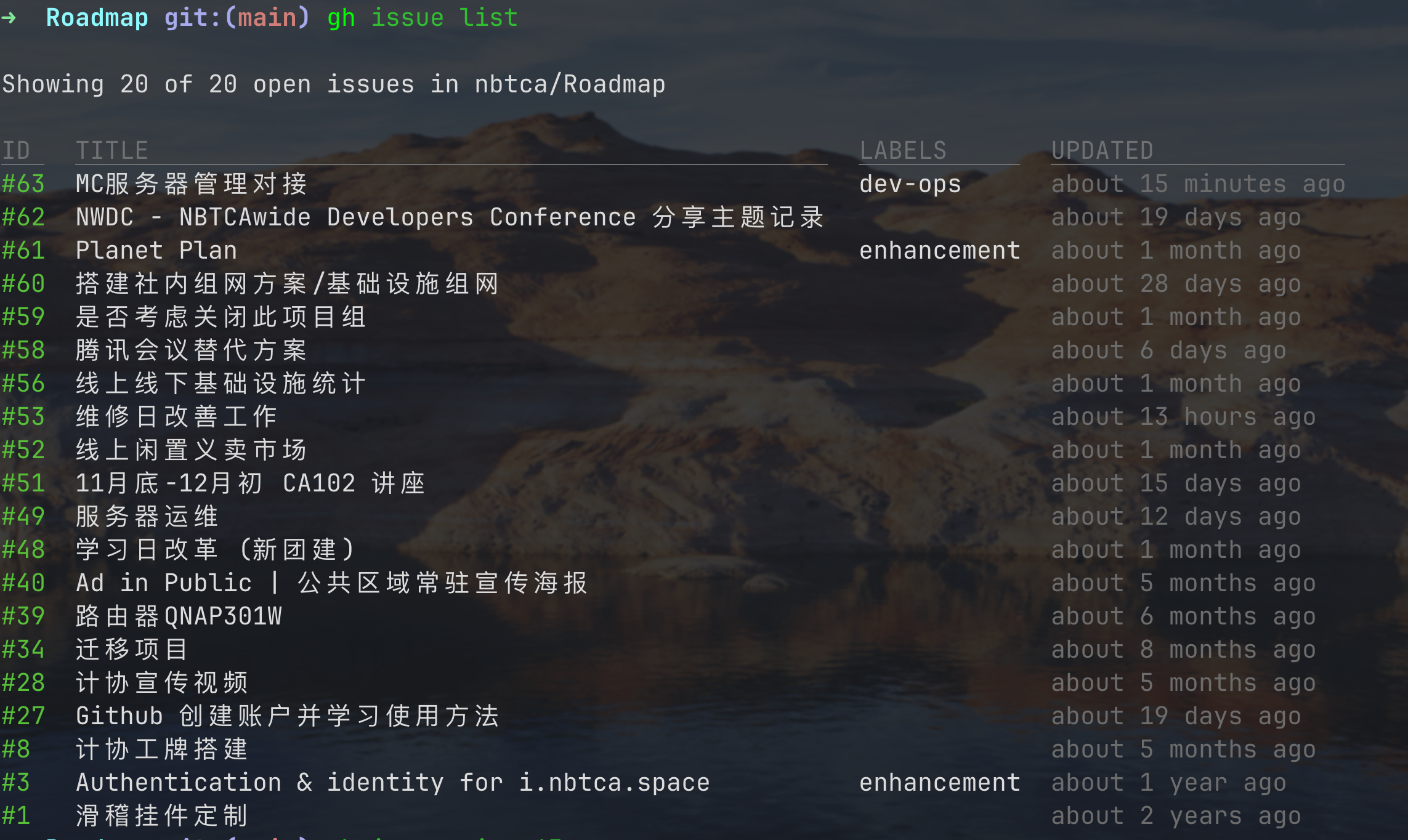The image size is (1408, 840).
Task: Click the UPDATED column header
Action: coord(1102,151)
